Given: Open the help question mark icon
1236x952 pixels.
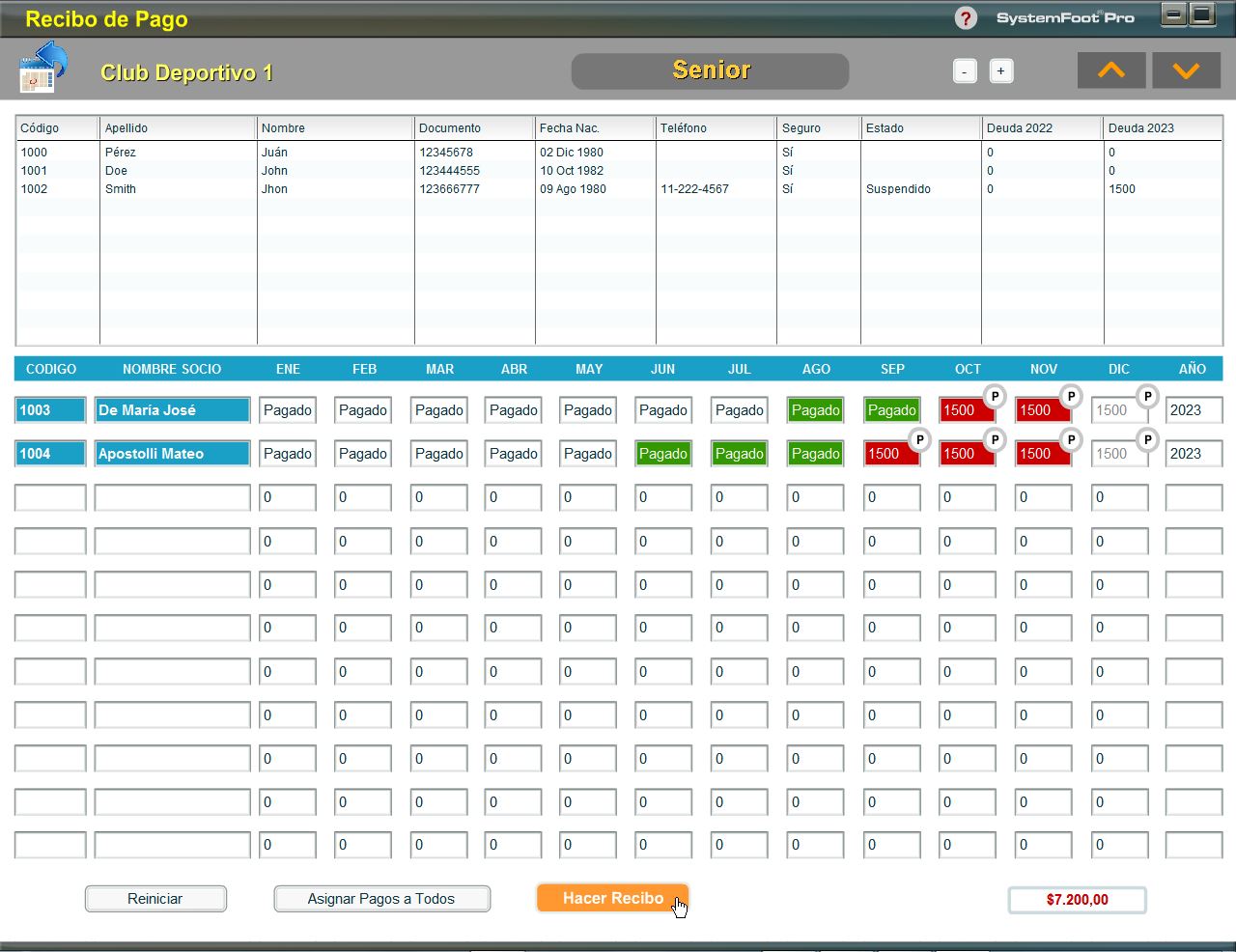Looking at the screenshot, I should click(x=965, y=18).
